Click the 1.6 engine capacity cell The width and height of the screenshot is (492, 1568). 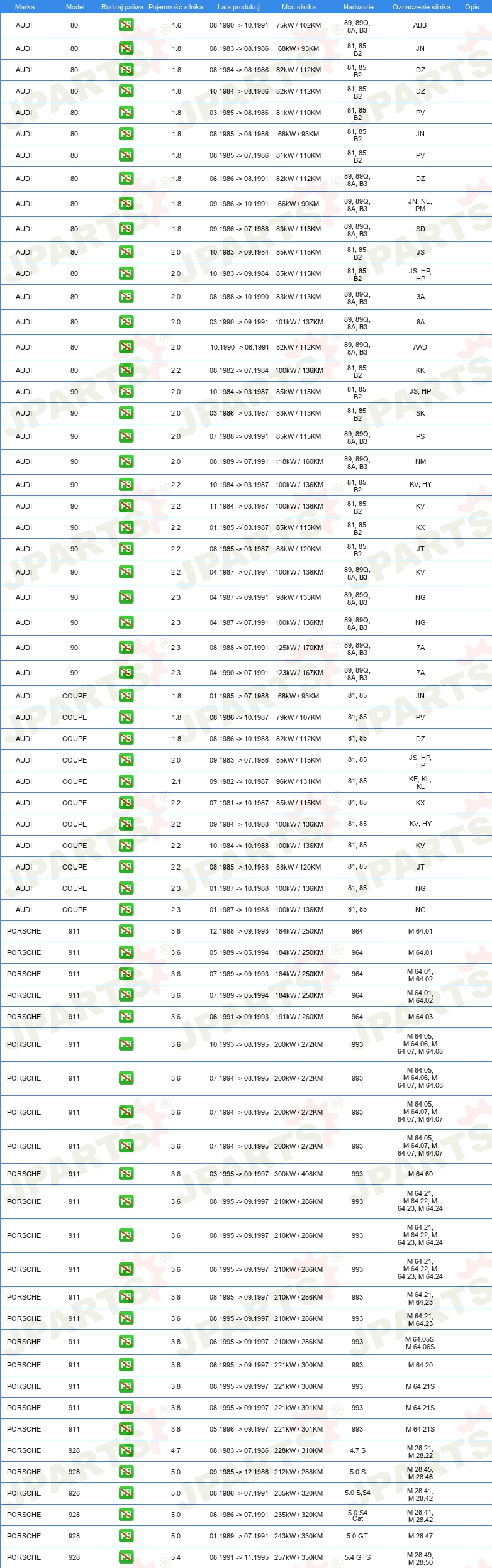pyautogui.click(x=176, y=25)
